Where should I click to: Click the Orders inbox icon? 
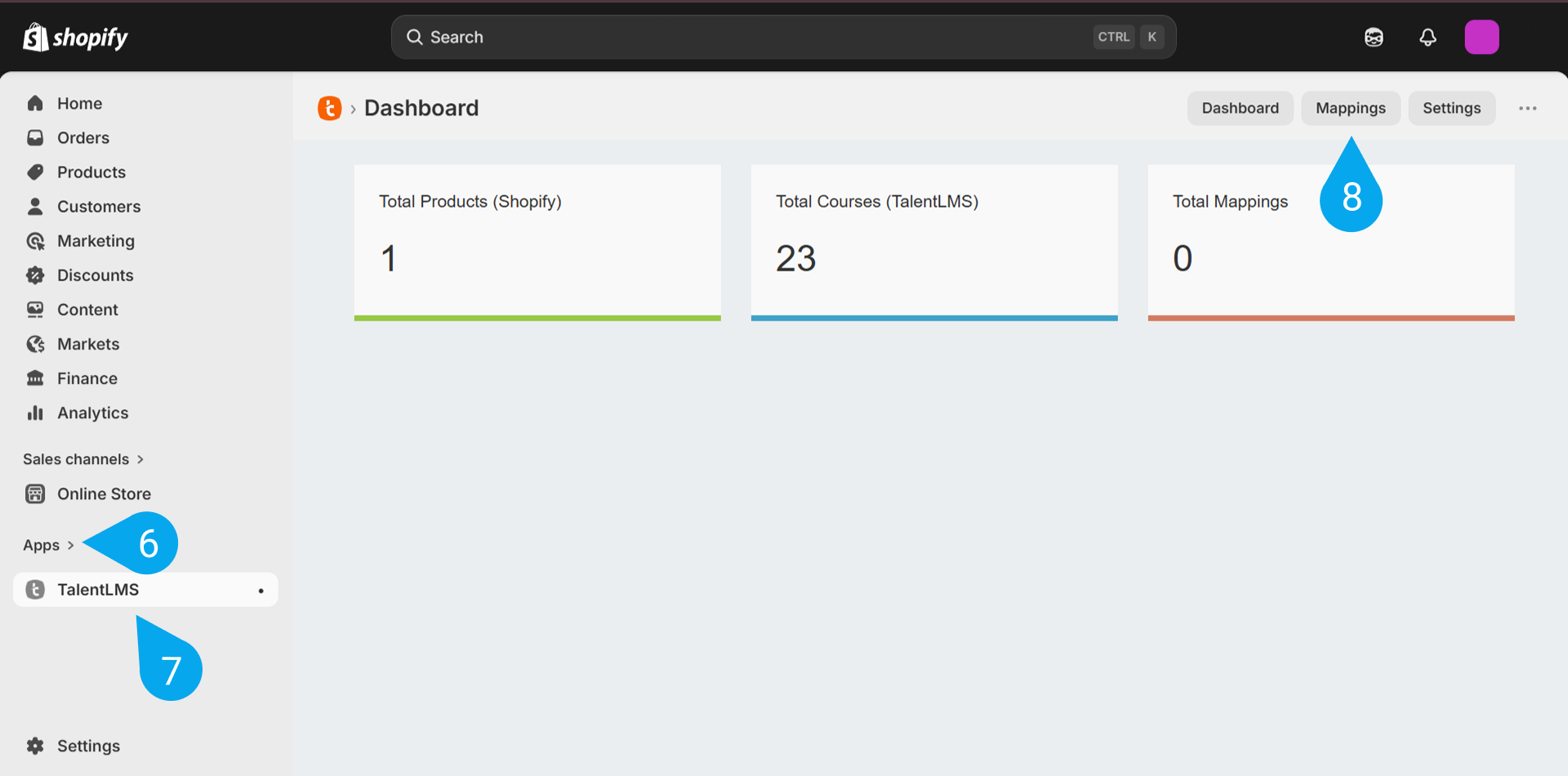[35, 137]
